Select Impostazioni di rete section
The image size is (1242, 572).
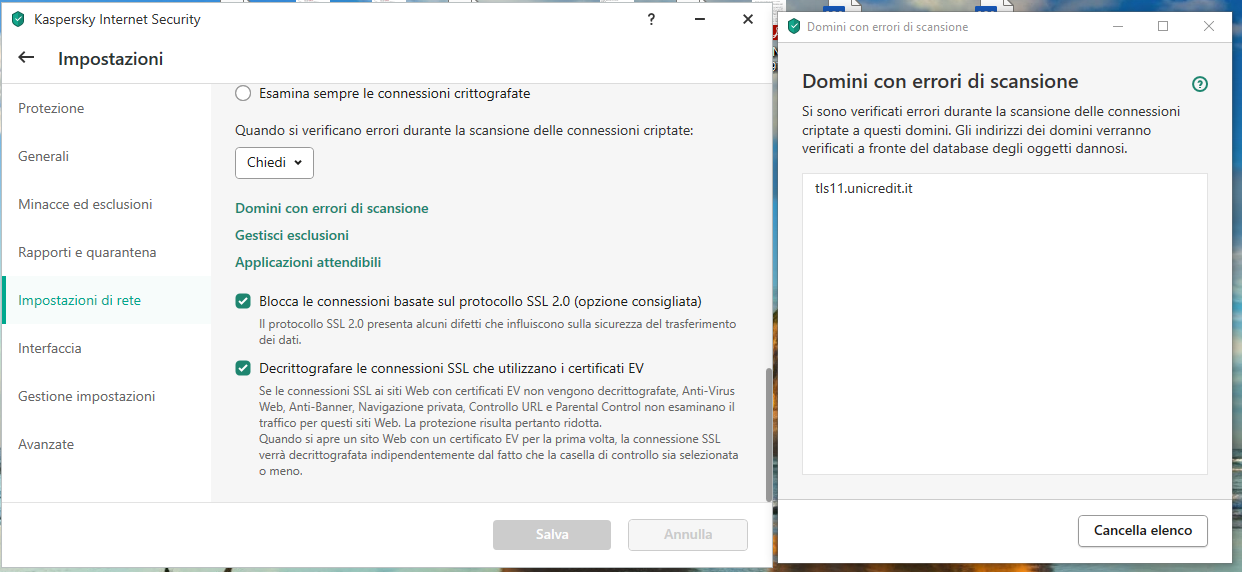pos(106,300)
